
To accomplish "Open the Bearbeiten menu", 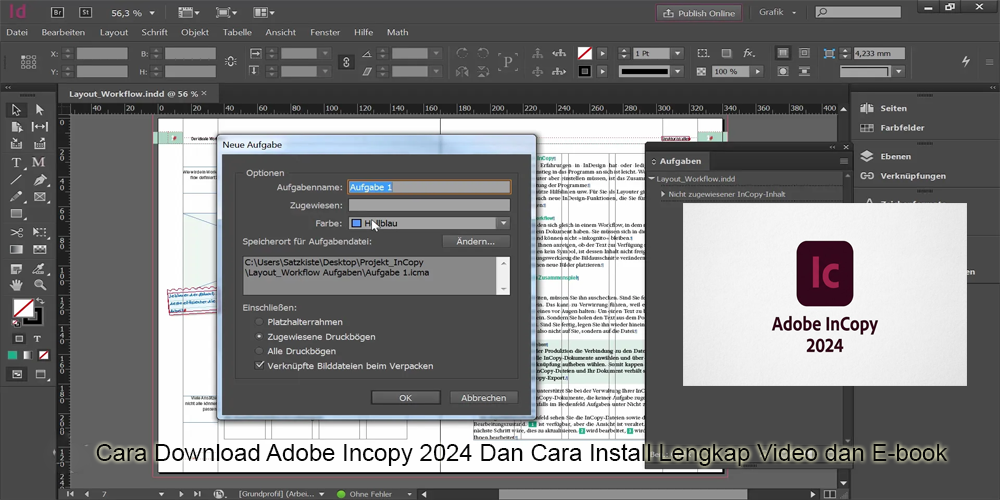I will coord(64,32).
